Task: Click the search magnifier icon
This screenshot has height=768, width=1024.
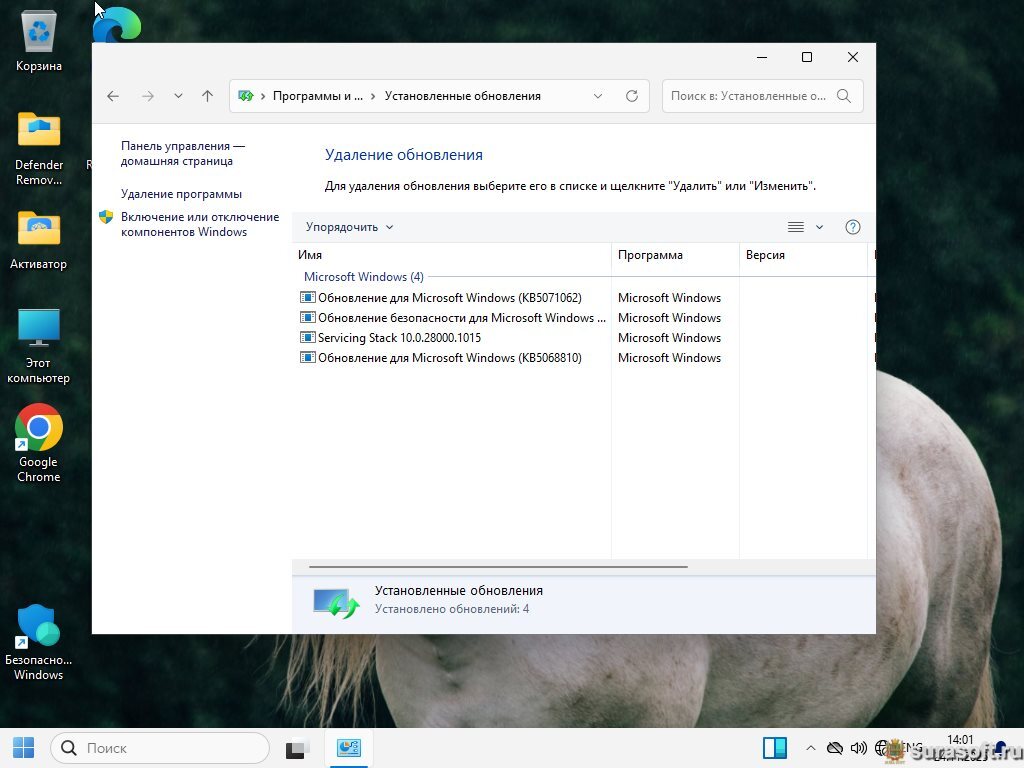Action: click(x=844, y=96)
